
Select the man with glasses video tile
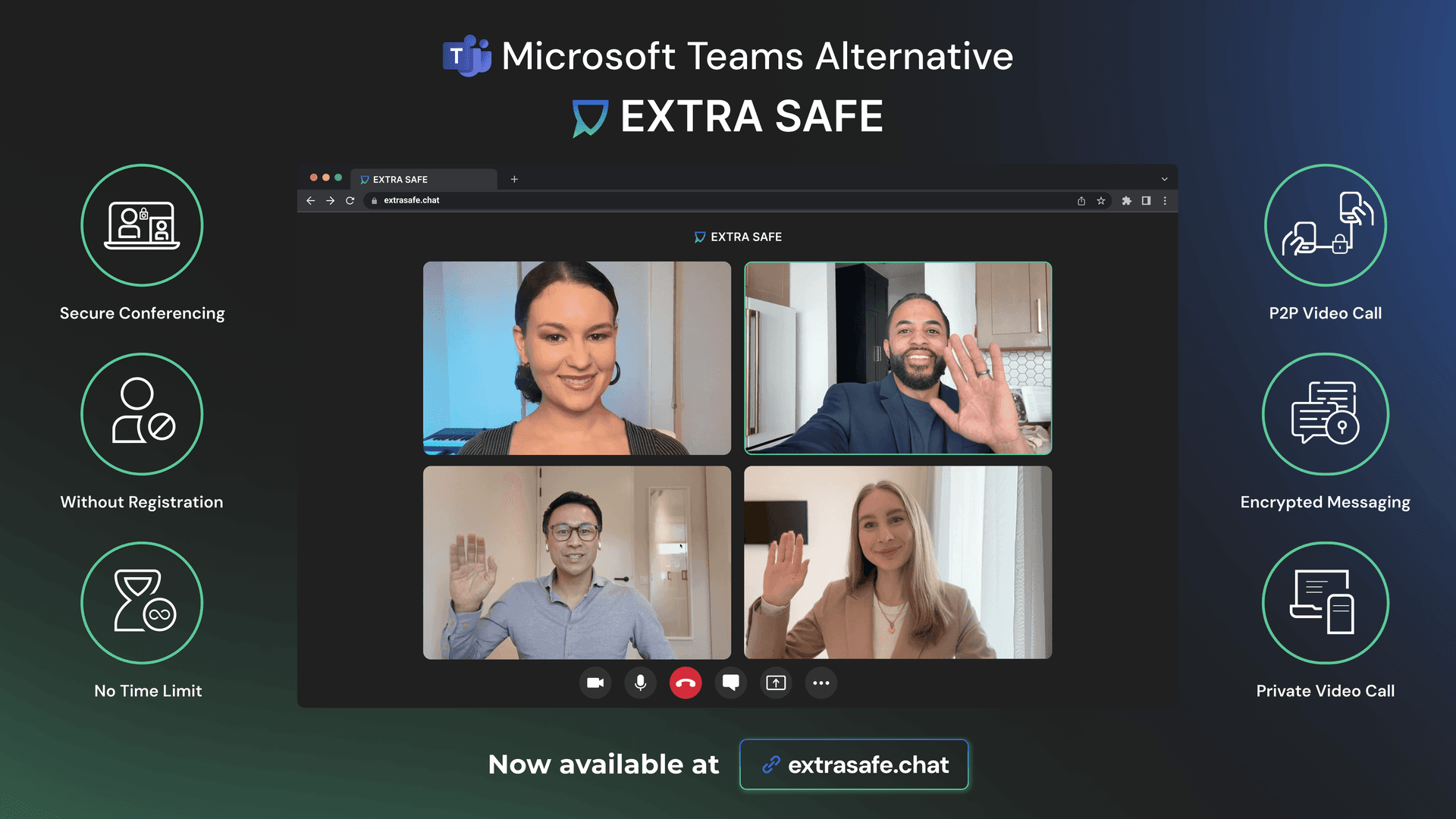coord(577,562)
